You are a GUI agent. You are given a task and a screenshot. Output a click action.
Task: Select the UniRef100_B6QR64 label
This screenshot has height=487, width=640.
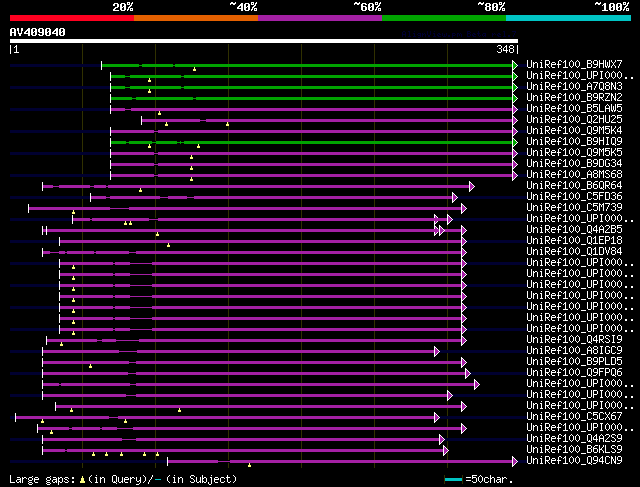(574, 185)
